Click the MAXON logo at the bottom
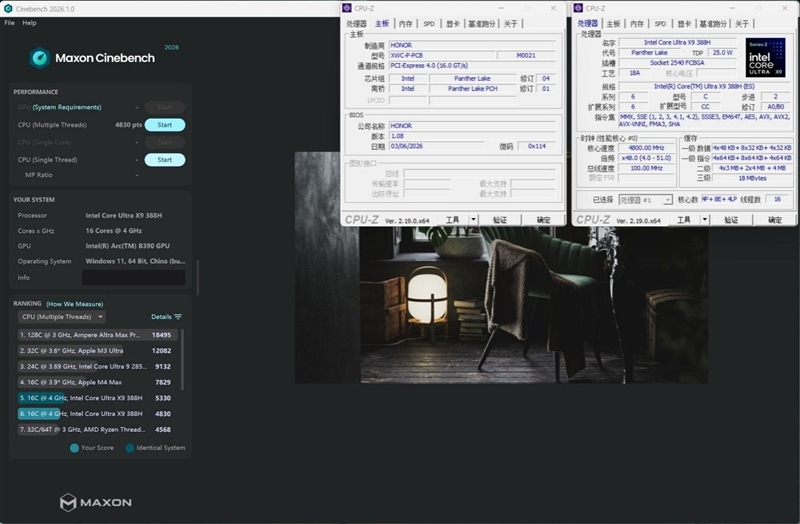 click(95, 503)
